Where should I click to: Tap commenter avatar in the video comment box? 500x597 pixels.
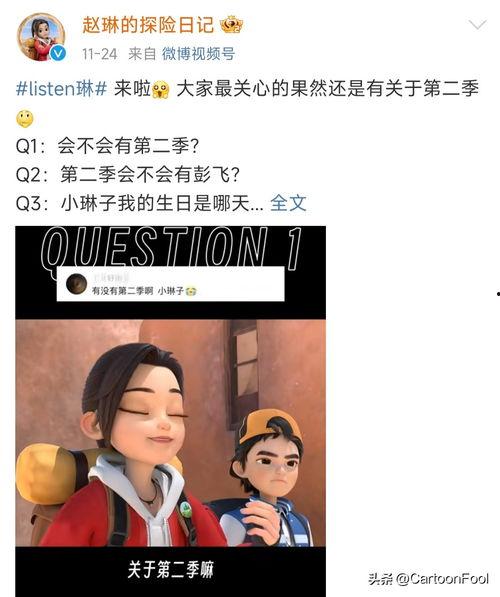click(x=77, y=284)
